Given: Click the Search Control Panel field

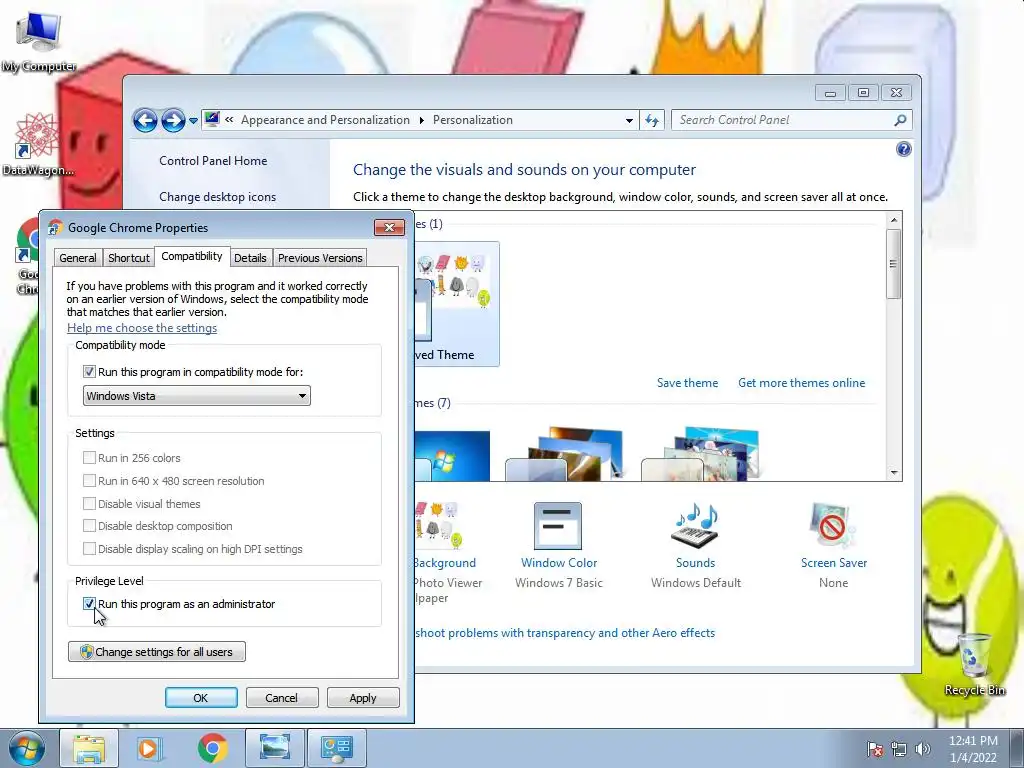Looking at the screenshot, I should 784,120.
